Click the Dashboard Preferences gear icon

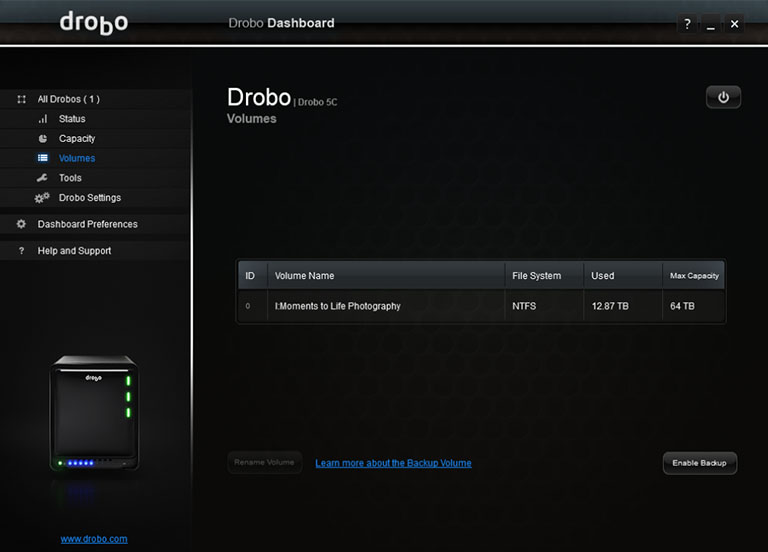click(x=21, y=224)
